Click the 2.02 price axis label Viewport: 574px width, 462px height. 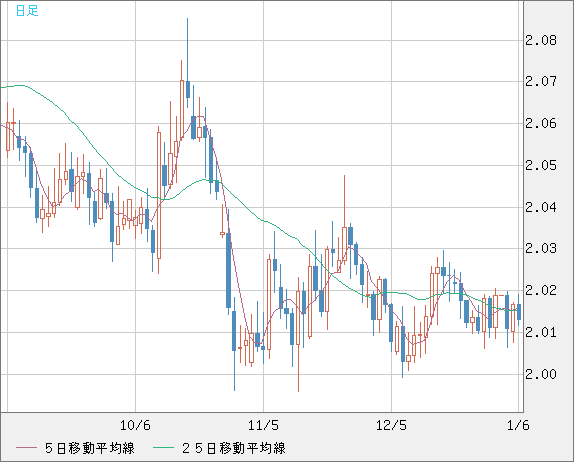(541, 290)
